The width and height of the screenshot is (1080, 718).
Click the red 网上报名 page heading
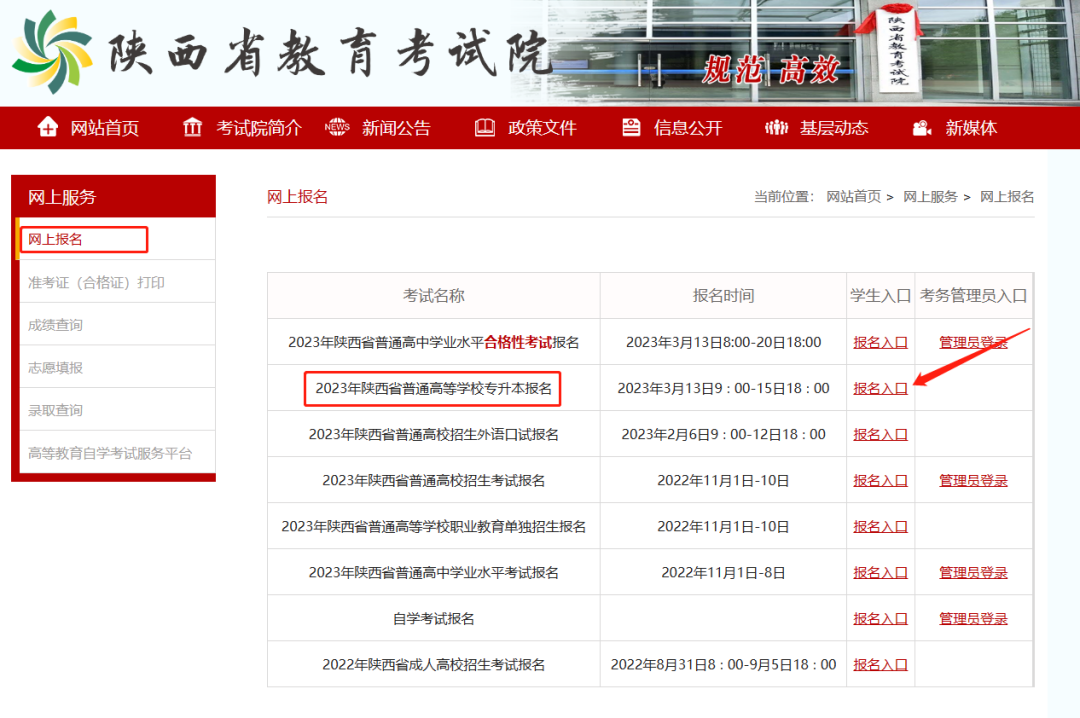[298, 197]
